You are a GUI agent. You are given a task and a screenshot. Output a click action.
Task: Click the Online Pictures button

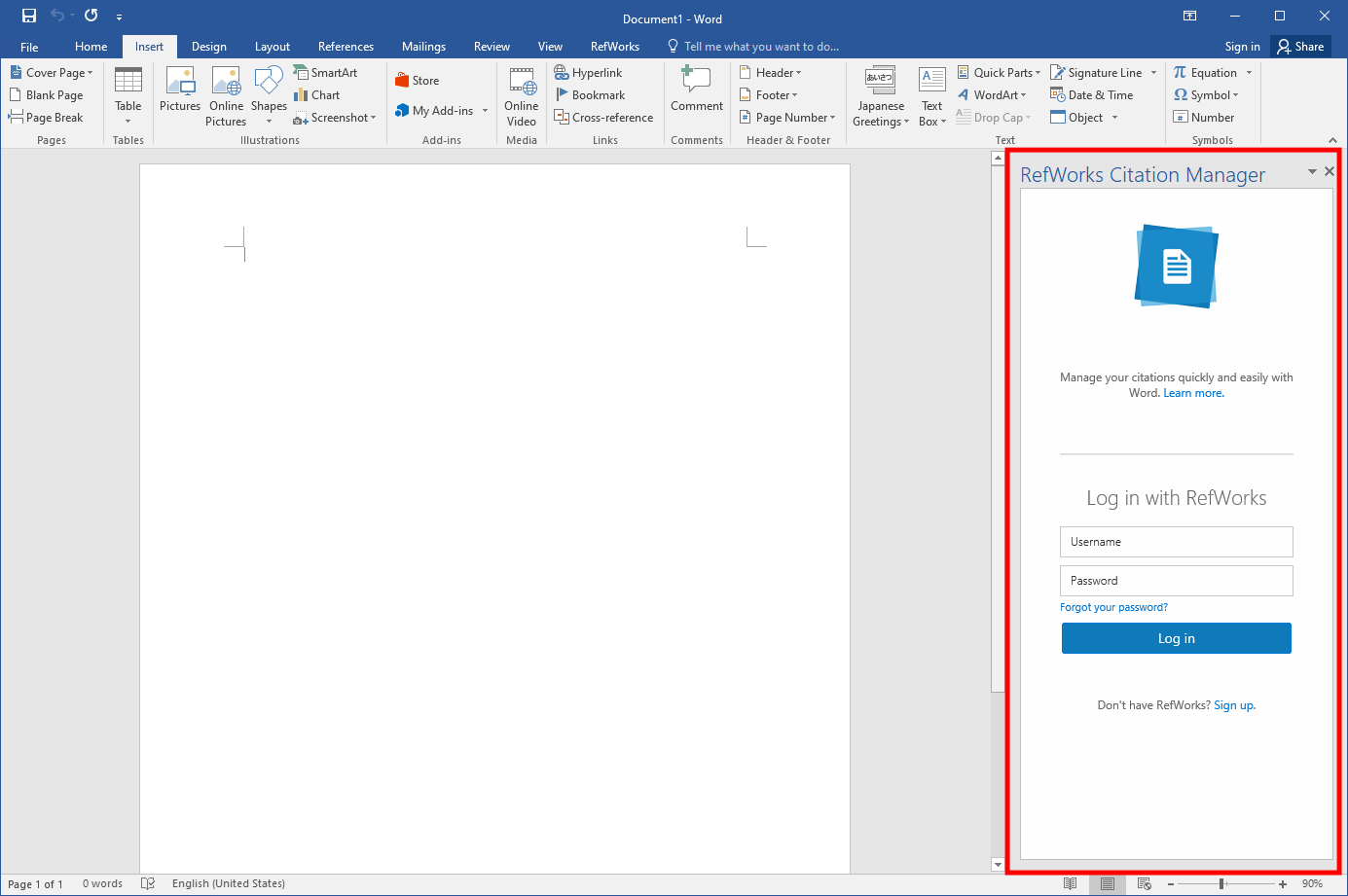226,95
